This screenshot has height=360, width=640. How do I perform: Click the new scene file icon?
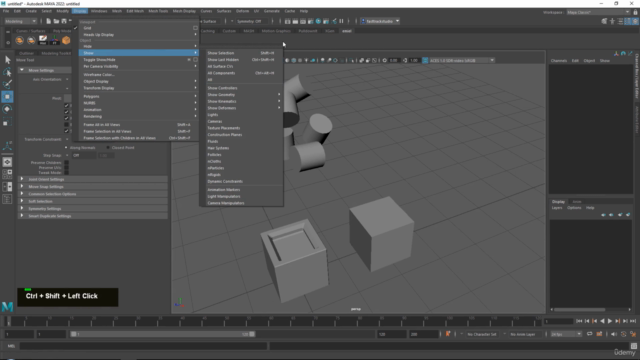49,21
